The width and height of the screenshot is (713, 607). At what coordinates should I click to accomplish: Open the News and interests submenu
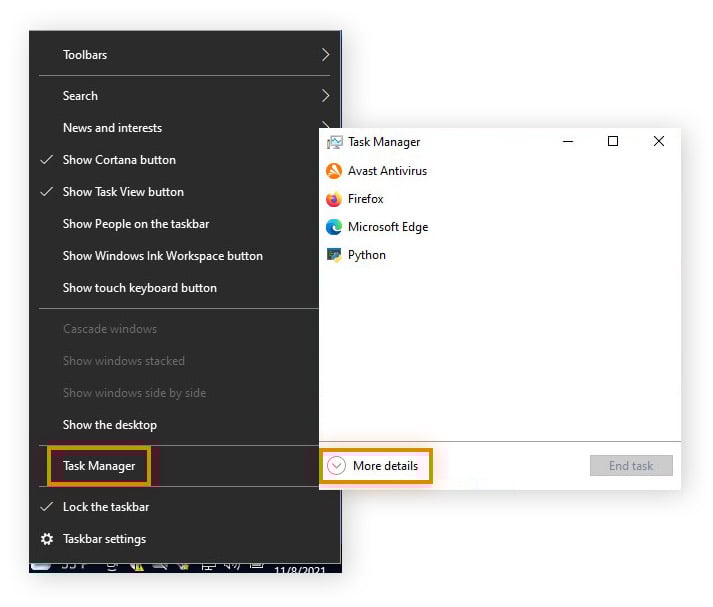click(112, 128)
